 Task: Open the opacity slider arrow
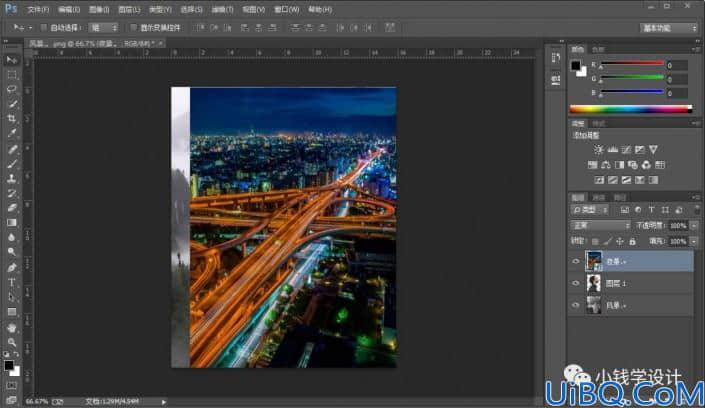[x=694, y=225]
